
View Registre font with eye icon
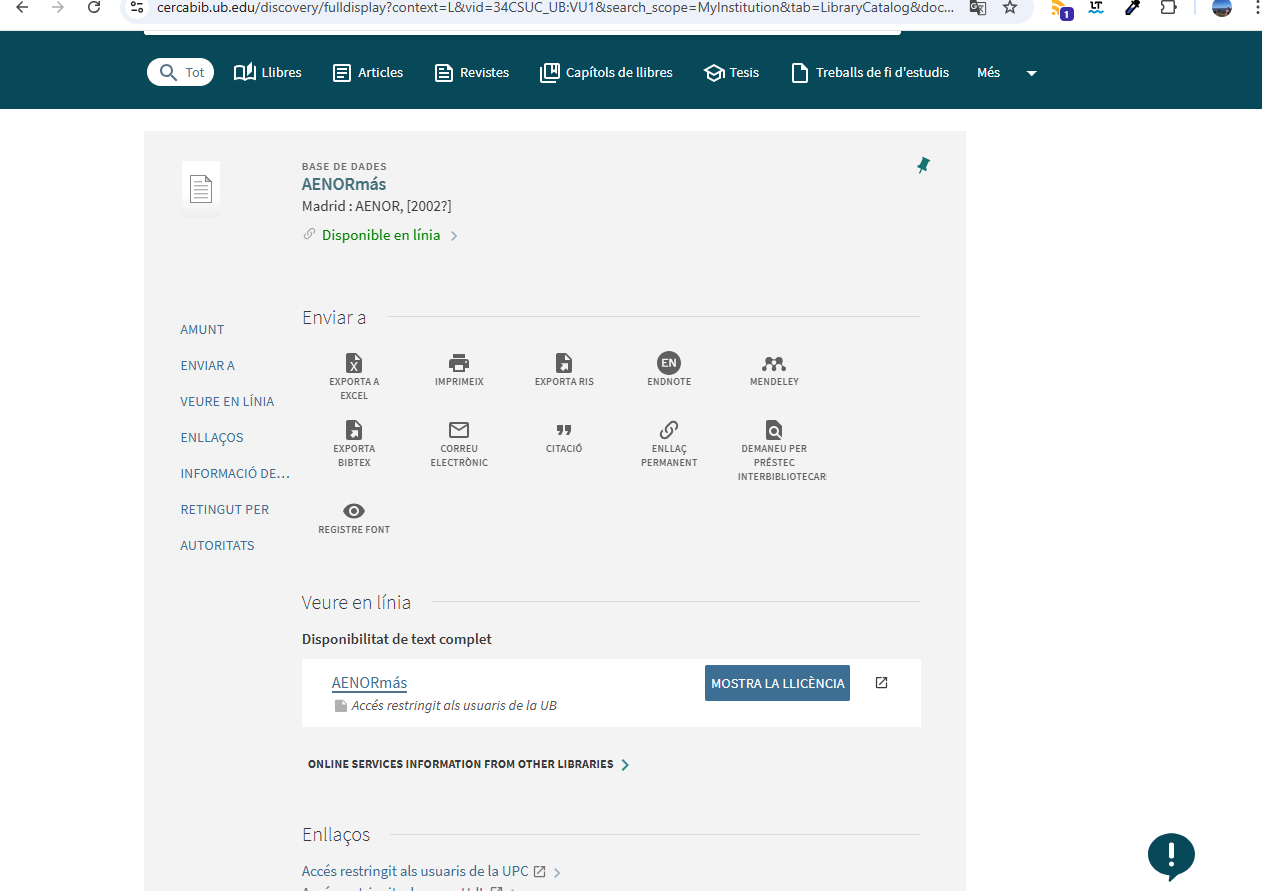[354, 512]
